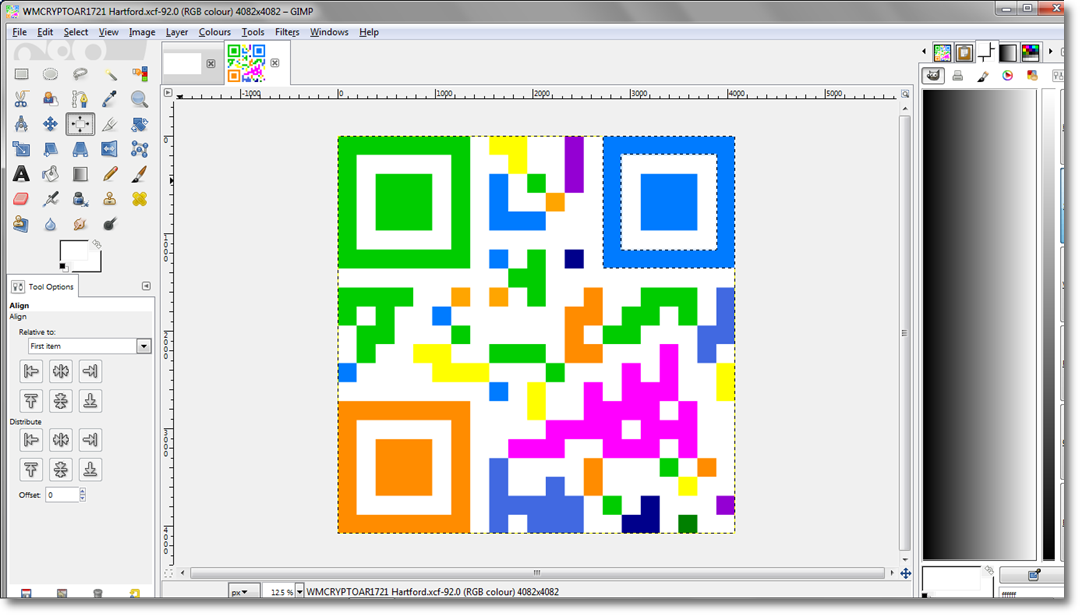Select the Dodge/Burn tool
The width and height of the screenshot is (1080, 615).
pos(110,224)
